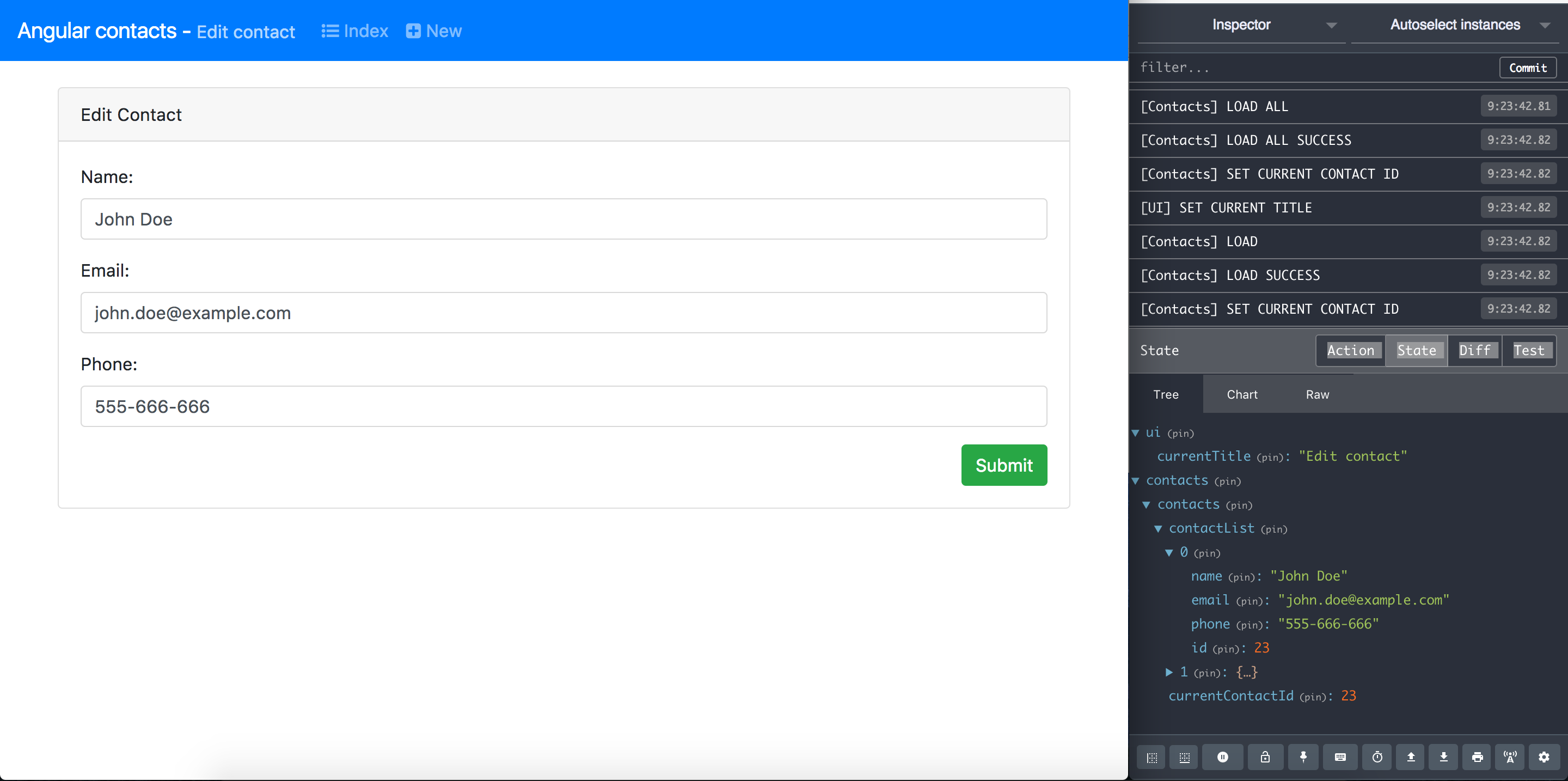Open the Inspector monitor dropdown
This screenshot has width=1568, height=781.
(x=1242, y=25)
